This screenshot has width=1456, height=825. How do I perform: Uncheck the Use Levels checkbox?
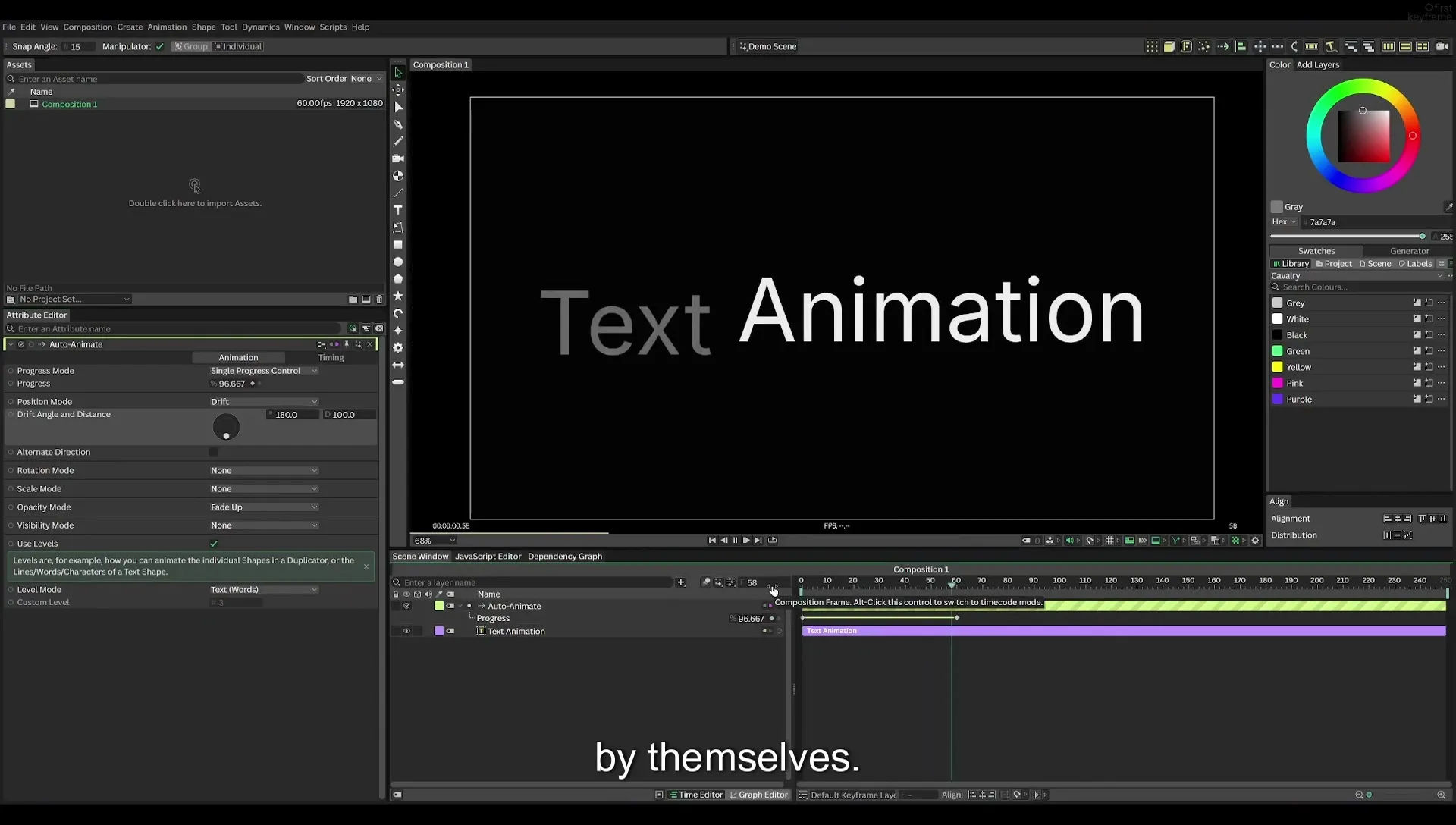pyautogui.click(x=214, y=544)
